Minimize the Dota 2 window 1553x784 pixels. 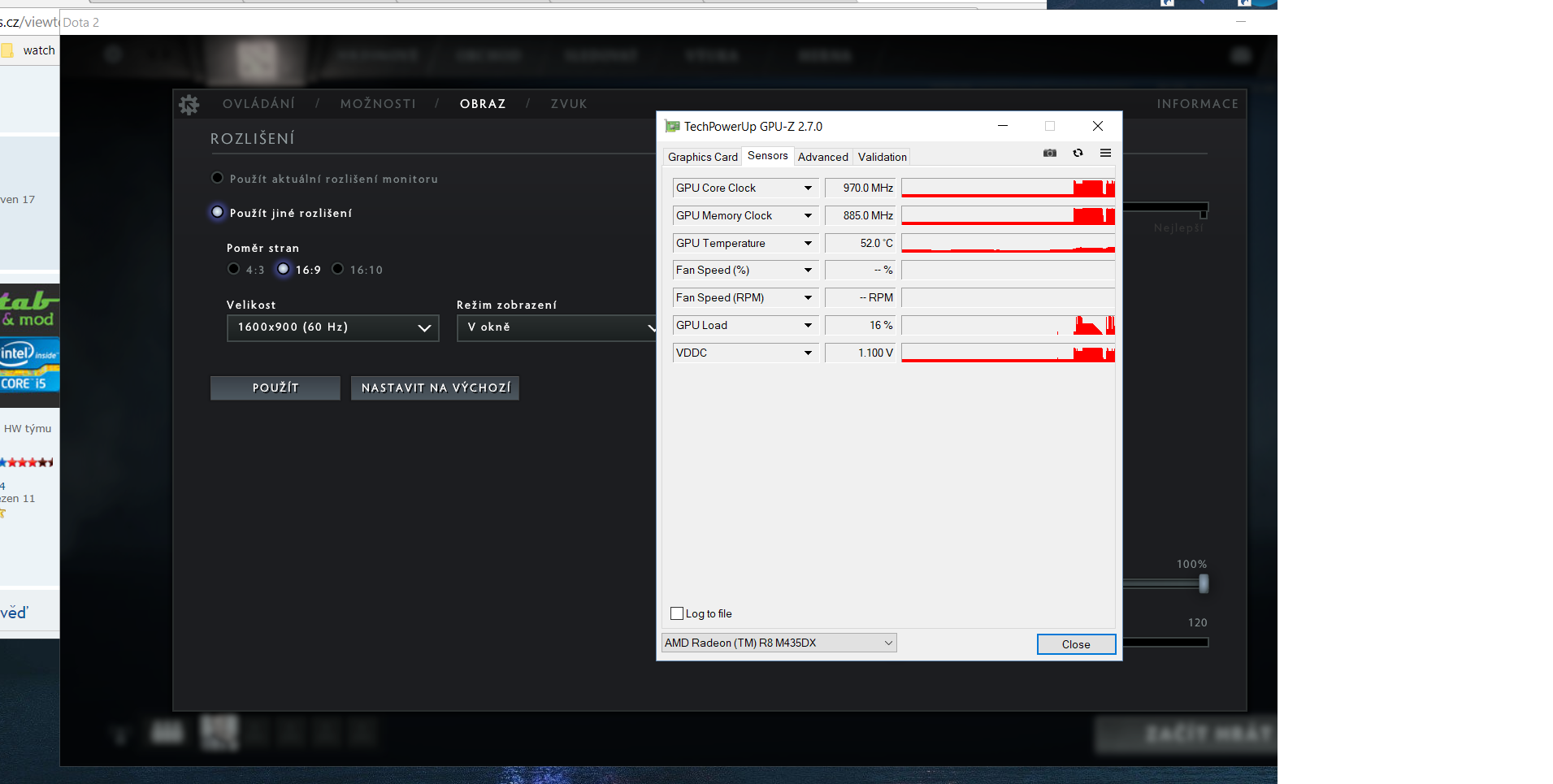click(1241, 22)
